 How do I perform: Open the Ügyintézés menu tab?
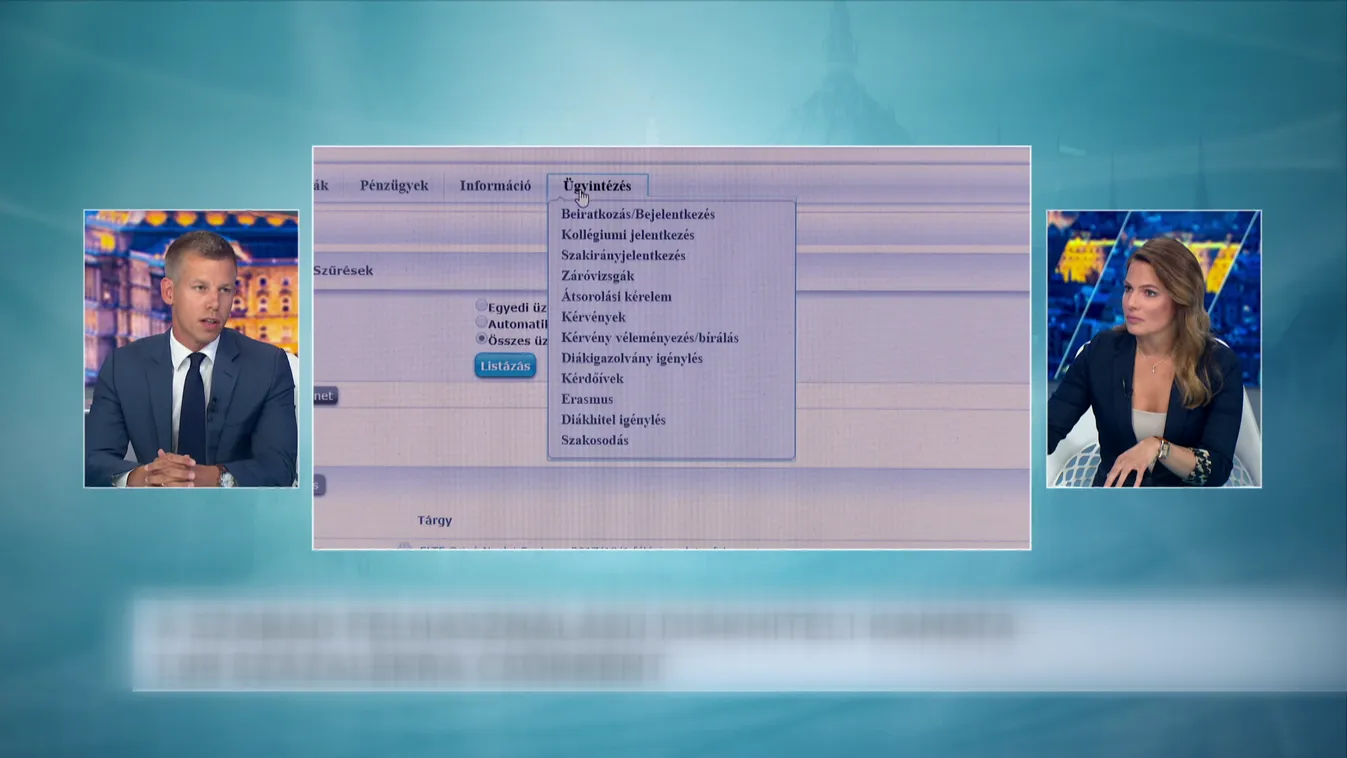click(x=597, y=186)
